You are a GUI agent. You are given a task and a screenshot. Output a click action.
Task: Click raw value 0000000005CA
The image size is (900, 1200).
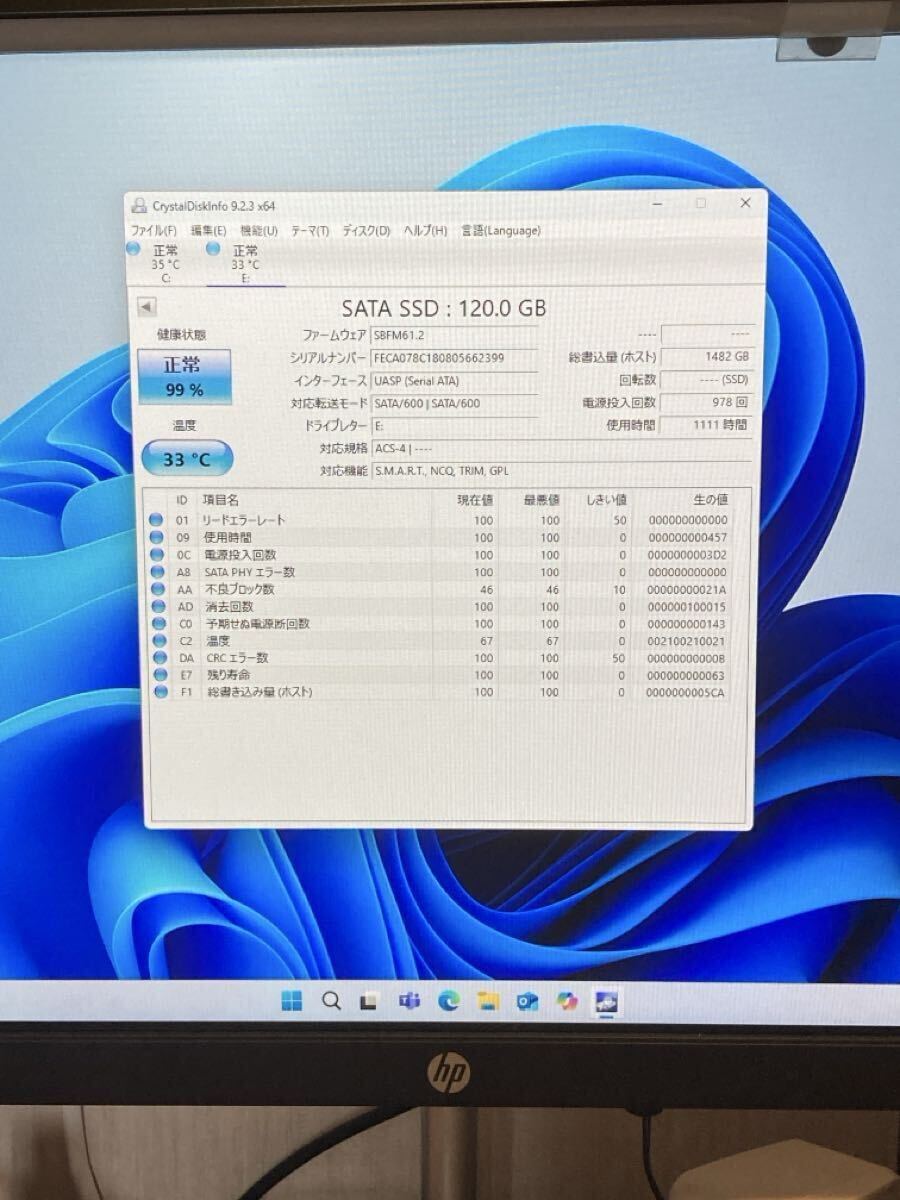tap(687, 692)
